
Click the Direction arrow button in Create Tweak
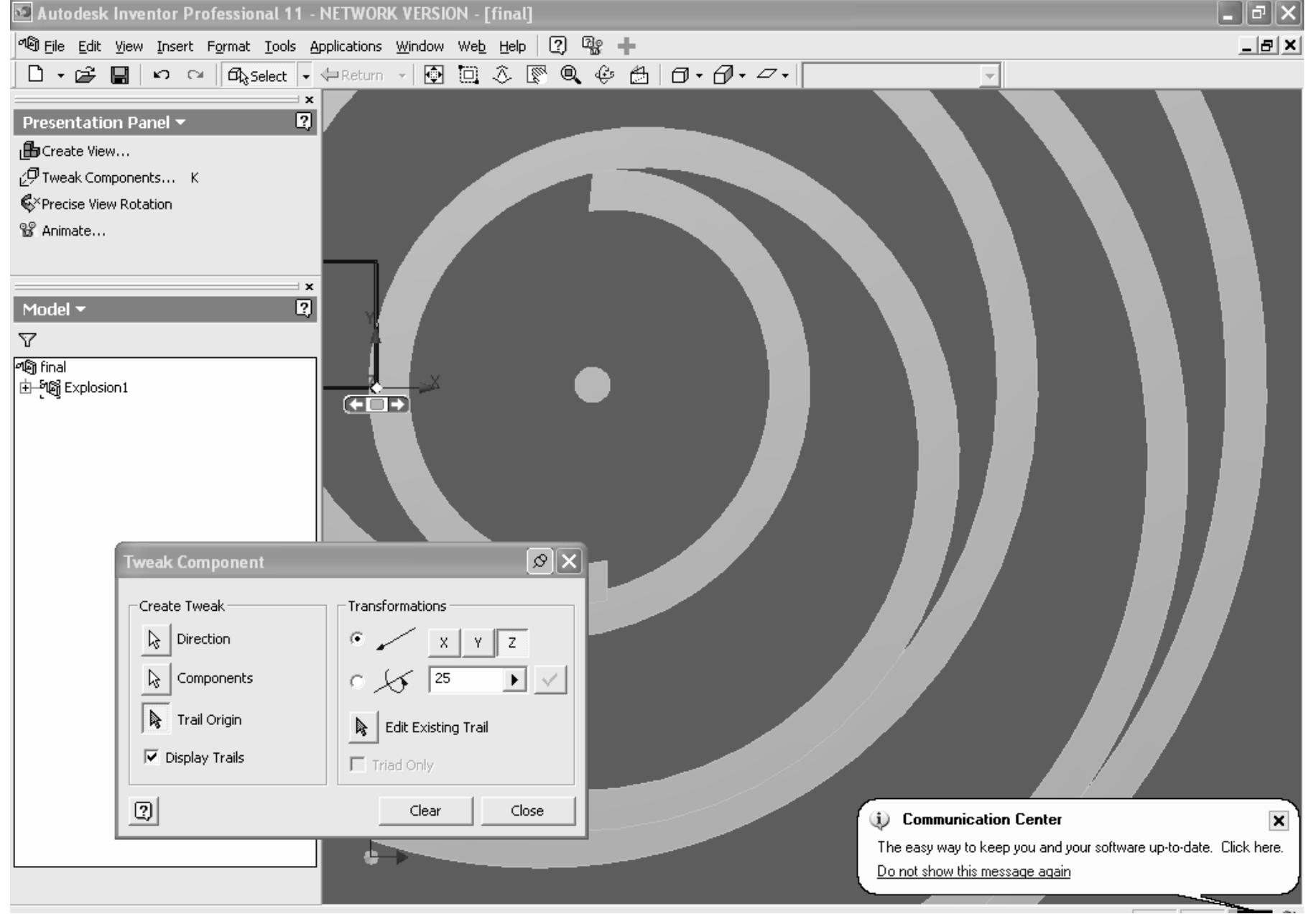point(155,640)
